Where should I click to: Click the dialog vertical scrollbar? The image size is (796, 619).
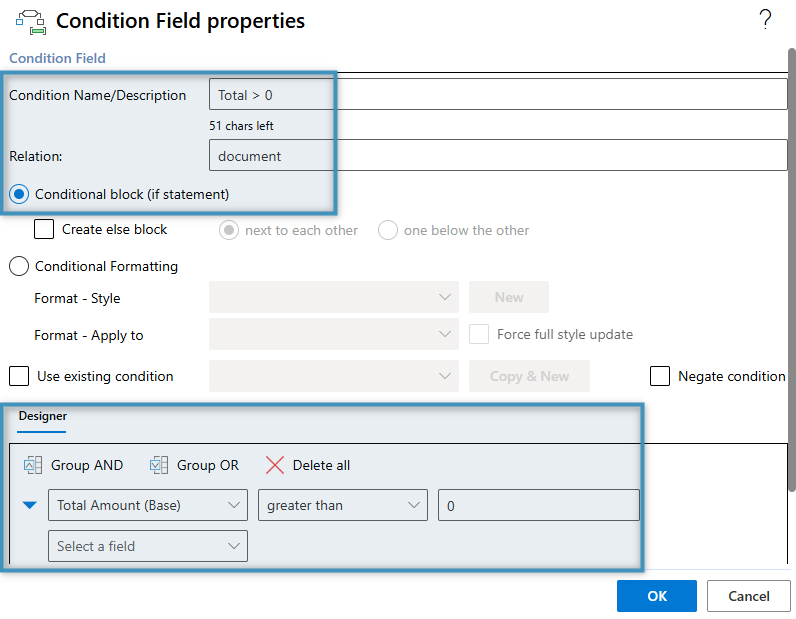click(x=791, y=269)
